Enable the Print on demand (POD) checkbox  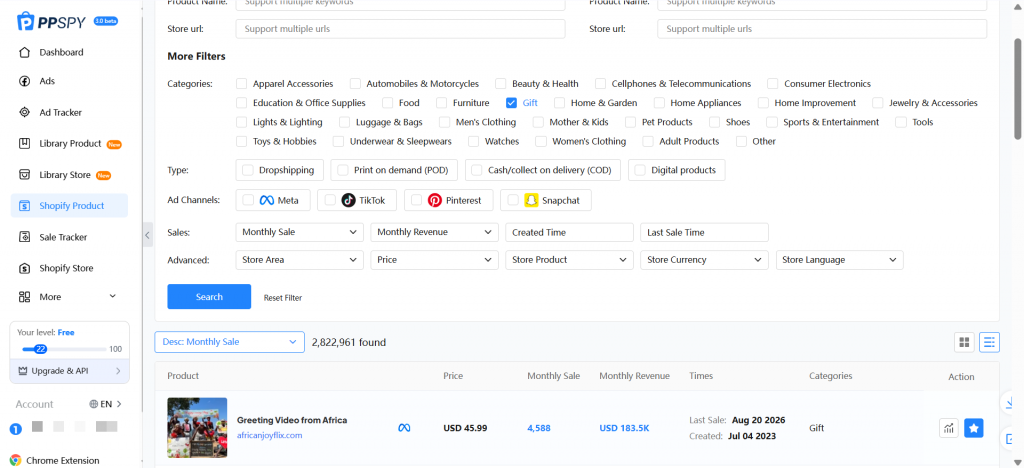point(343,170)
